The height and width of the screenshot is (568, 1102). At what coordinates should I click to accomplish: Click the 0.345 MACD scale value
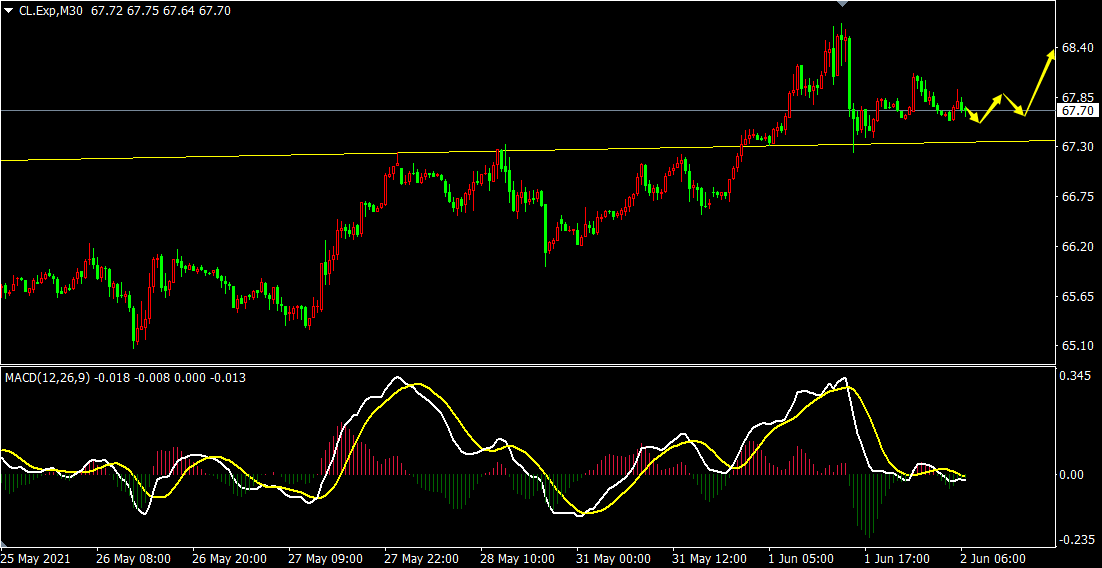pyautogui.click(x=1077, y=376)
